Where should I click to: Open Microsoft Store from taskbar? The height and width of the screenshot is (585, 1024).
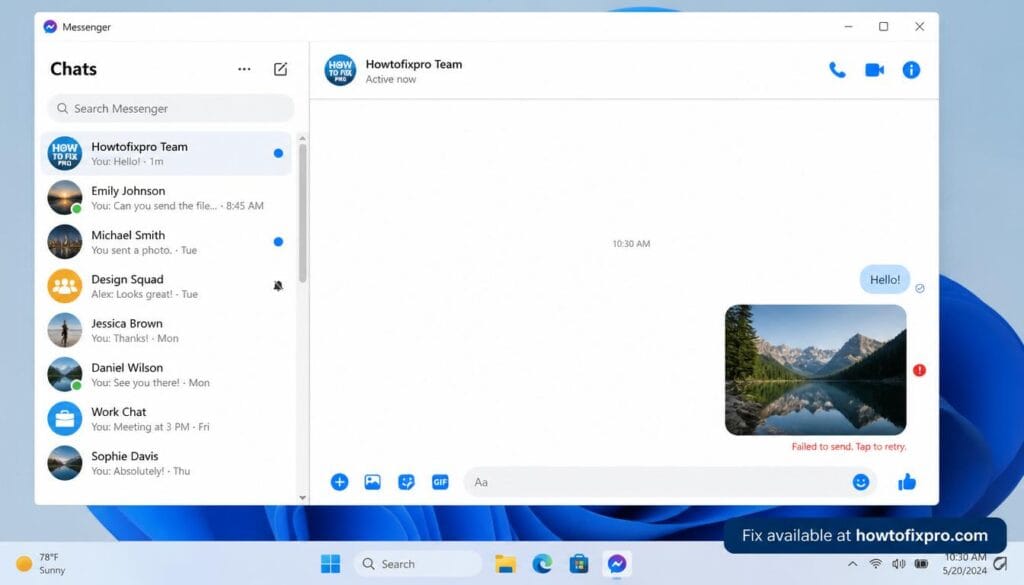(x=579, y=563)
